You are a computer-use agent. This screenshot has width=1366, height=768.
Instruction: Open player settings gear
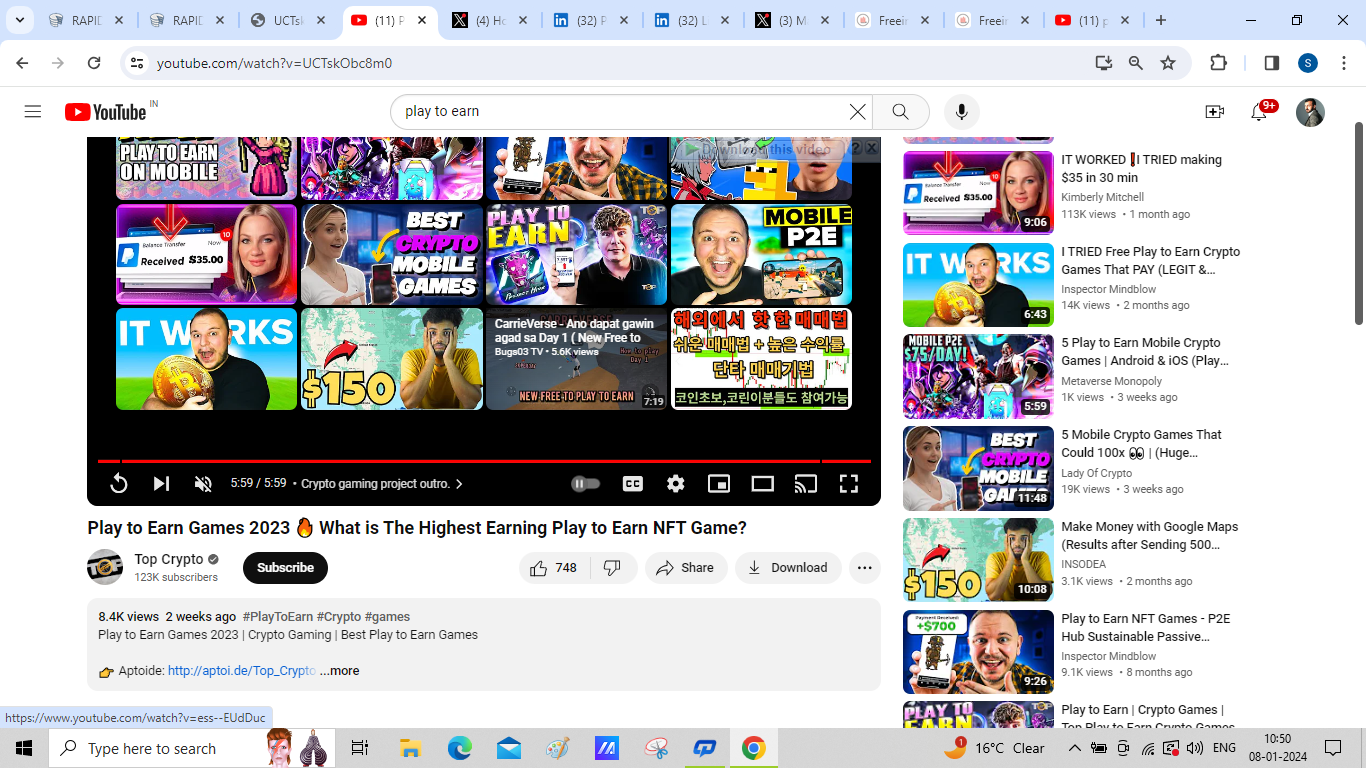(676, 484)
